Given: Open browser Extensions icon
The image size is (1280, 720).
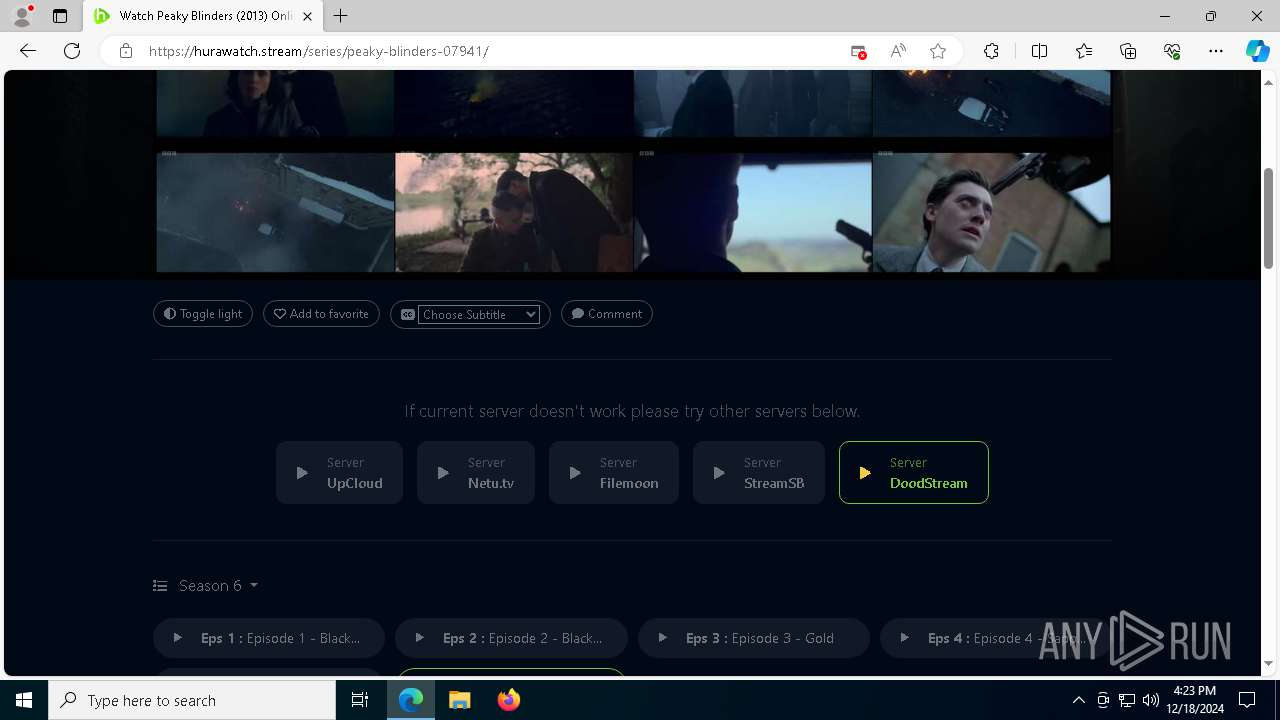Looking at the screenshot, I should (x=991, y=51).
